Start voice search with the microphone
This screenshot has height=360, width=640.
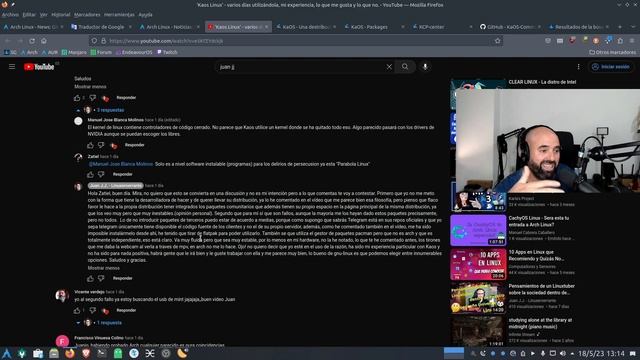(x=425, y=67)
